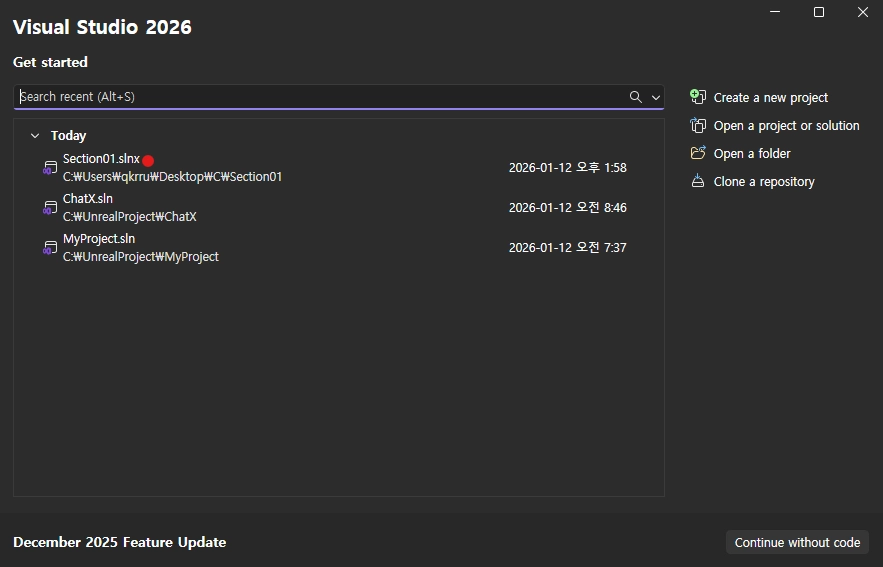The image size is (883, 567).
Task: Open the MyProject.sln recent solution
Action: tap(339, 248)
